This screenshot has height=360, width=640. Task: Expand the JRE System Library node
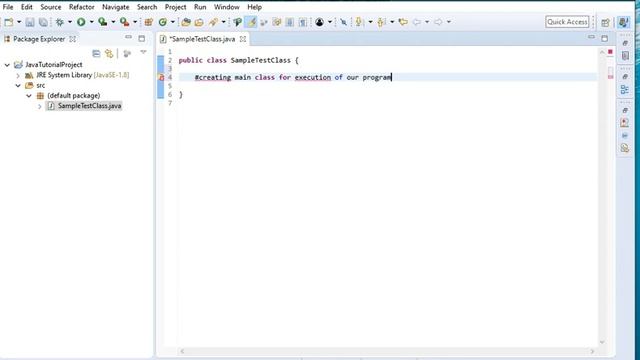click(x=18, y=76)
